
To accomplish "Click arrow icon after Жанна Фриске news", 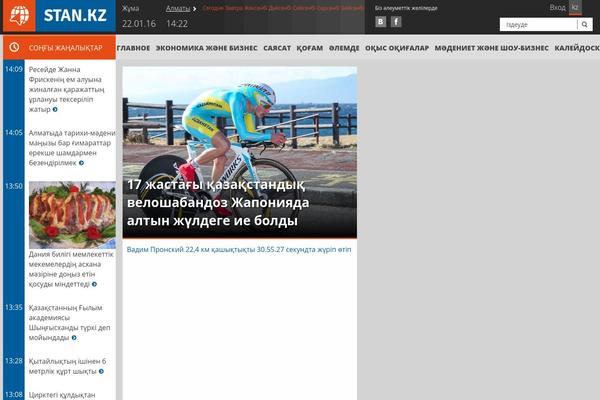I will [55, 109].
